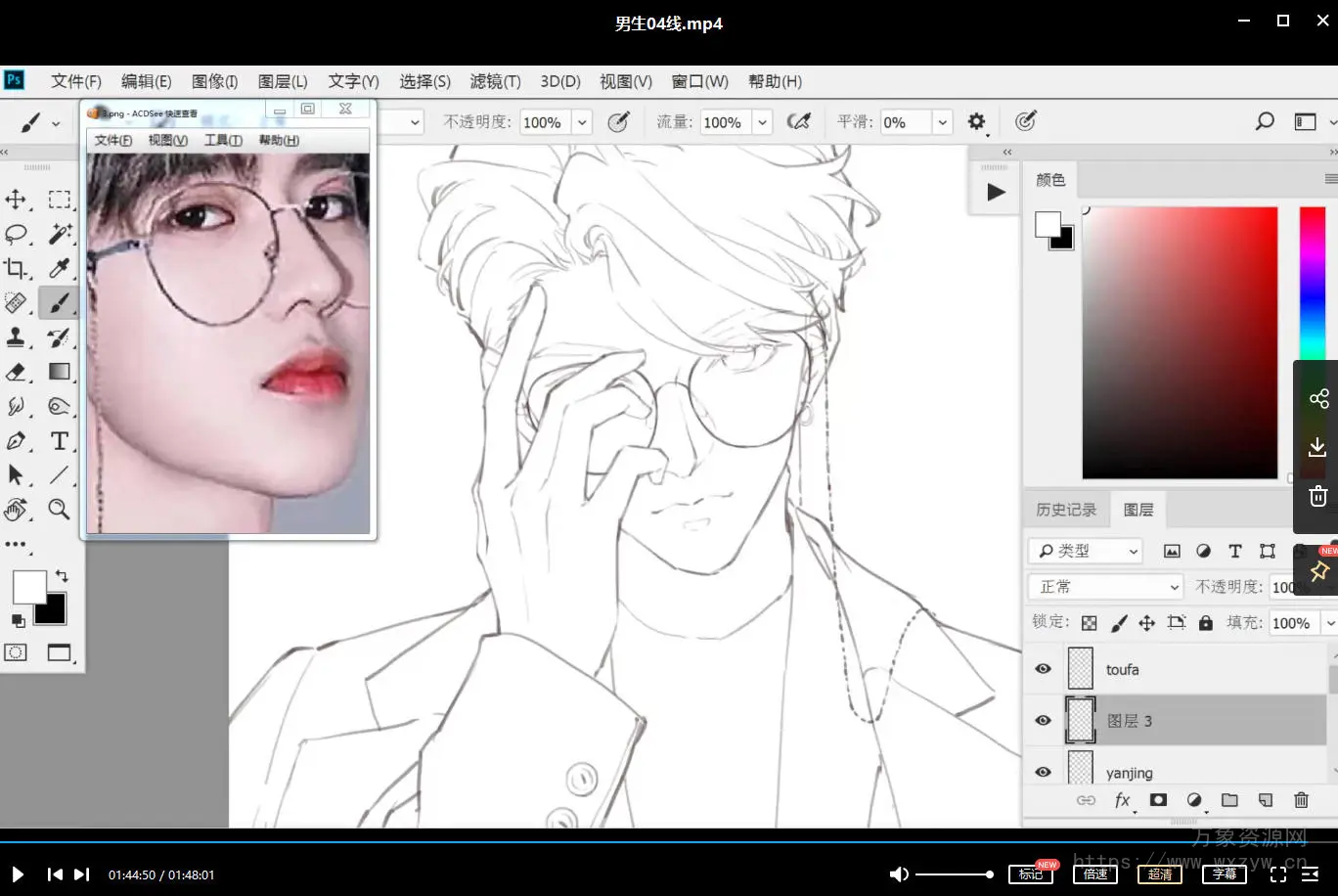Play the video
This screenshot has height=896, width=1338.
[17, 874]
